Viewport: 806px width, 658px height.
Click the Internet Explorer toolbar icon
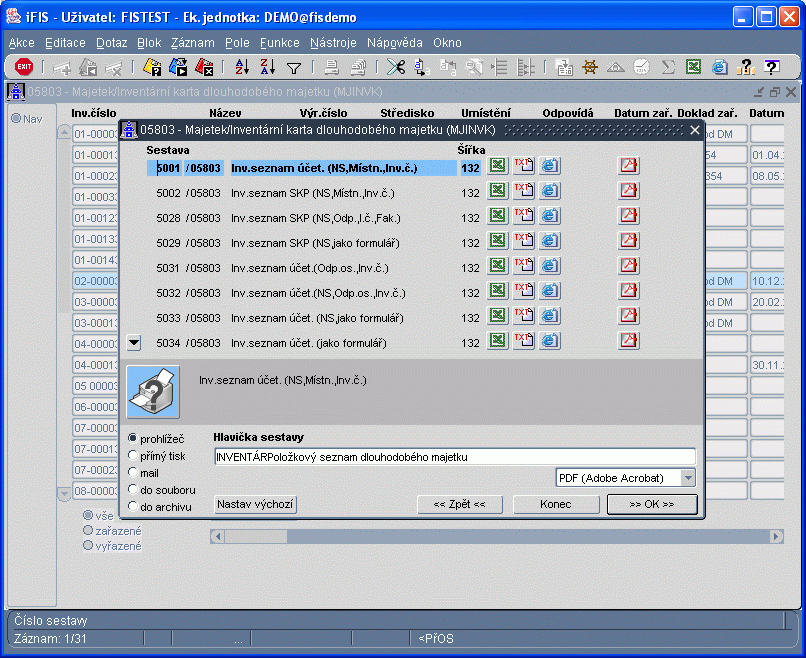tap(720, 67)
